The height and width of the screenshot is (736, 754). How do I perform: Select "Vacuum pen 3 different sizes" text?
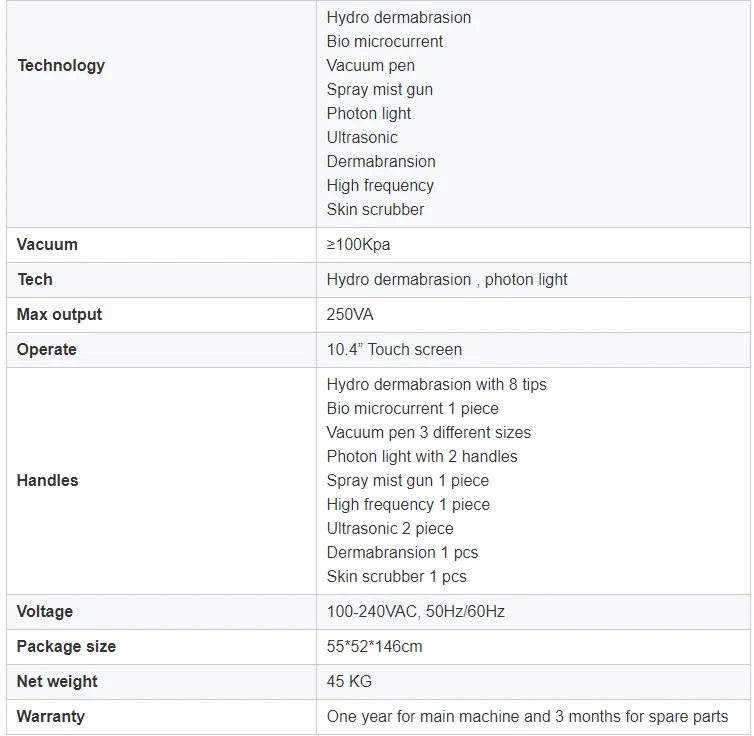428,433
